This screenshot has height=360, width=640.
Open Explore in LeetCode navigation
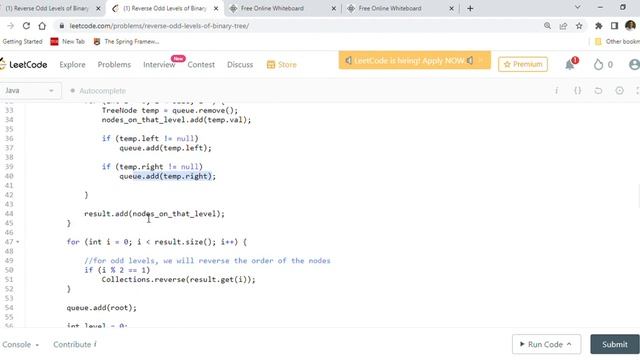pyautogui.click(x=72, y=64)
